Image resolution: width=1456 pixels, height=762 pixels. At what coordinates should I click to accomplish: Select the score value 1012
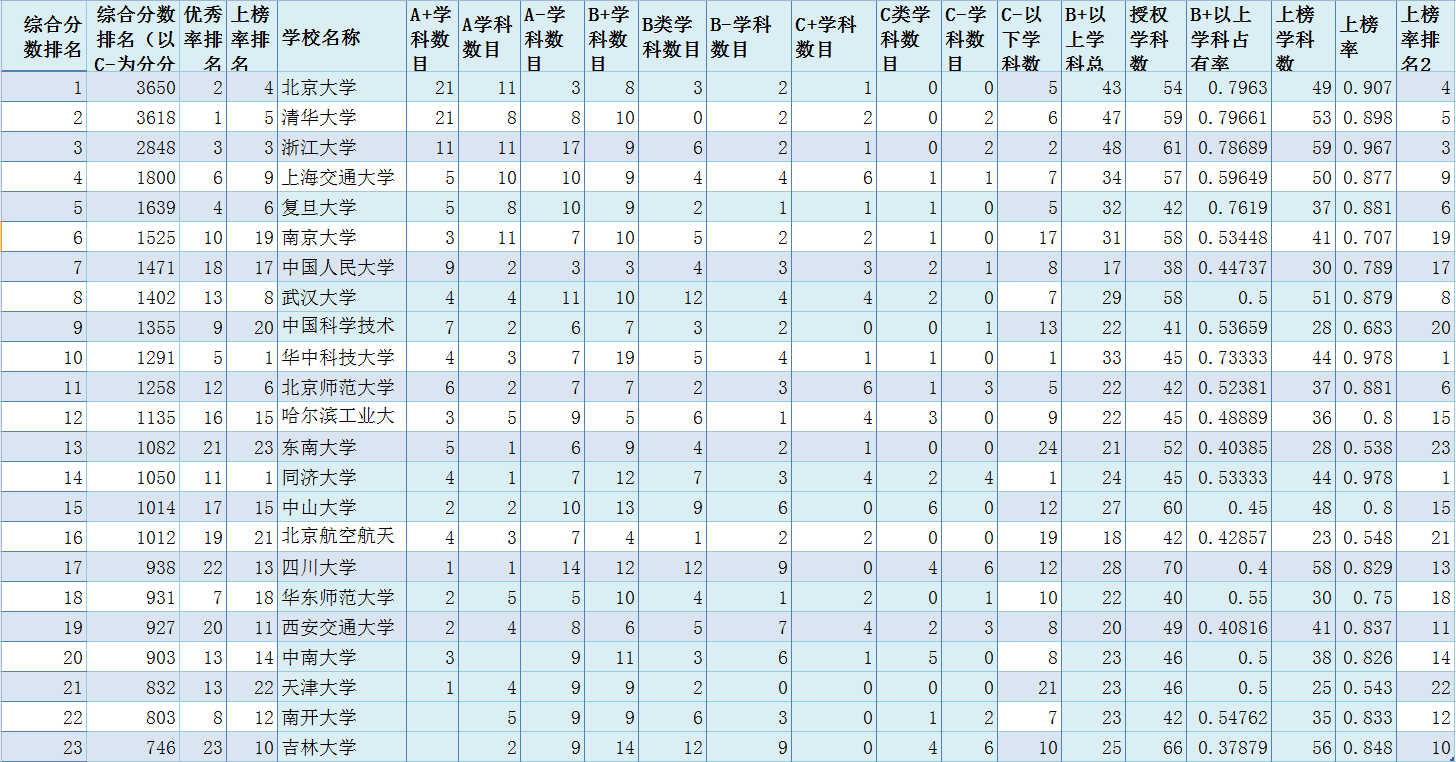(x=133, y=537)
